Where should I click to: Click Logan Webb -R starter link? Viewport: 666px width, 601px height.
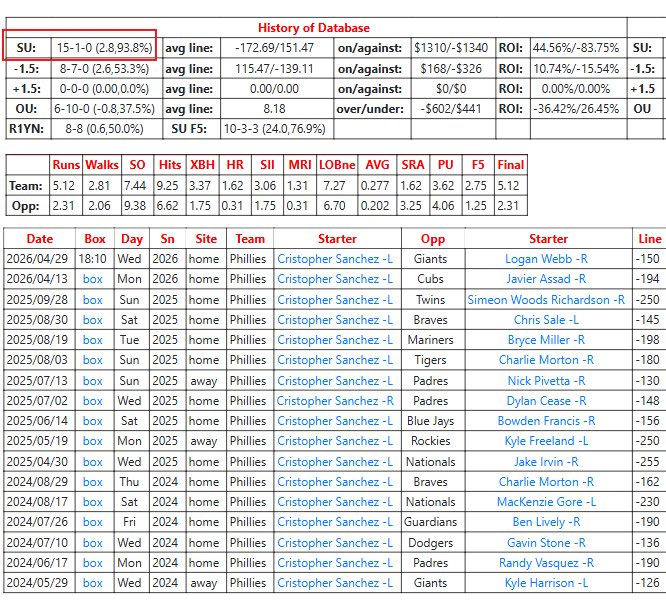pos(546,259)
